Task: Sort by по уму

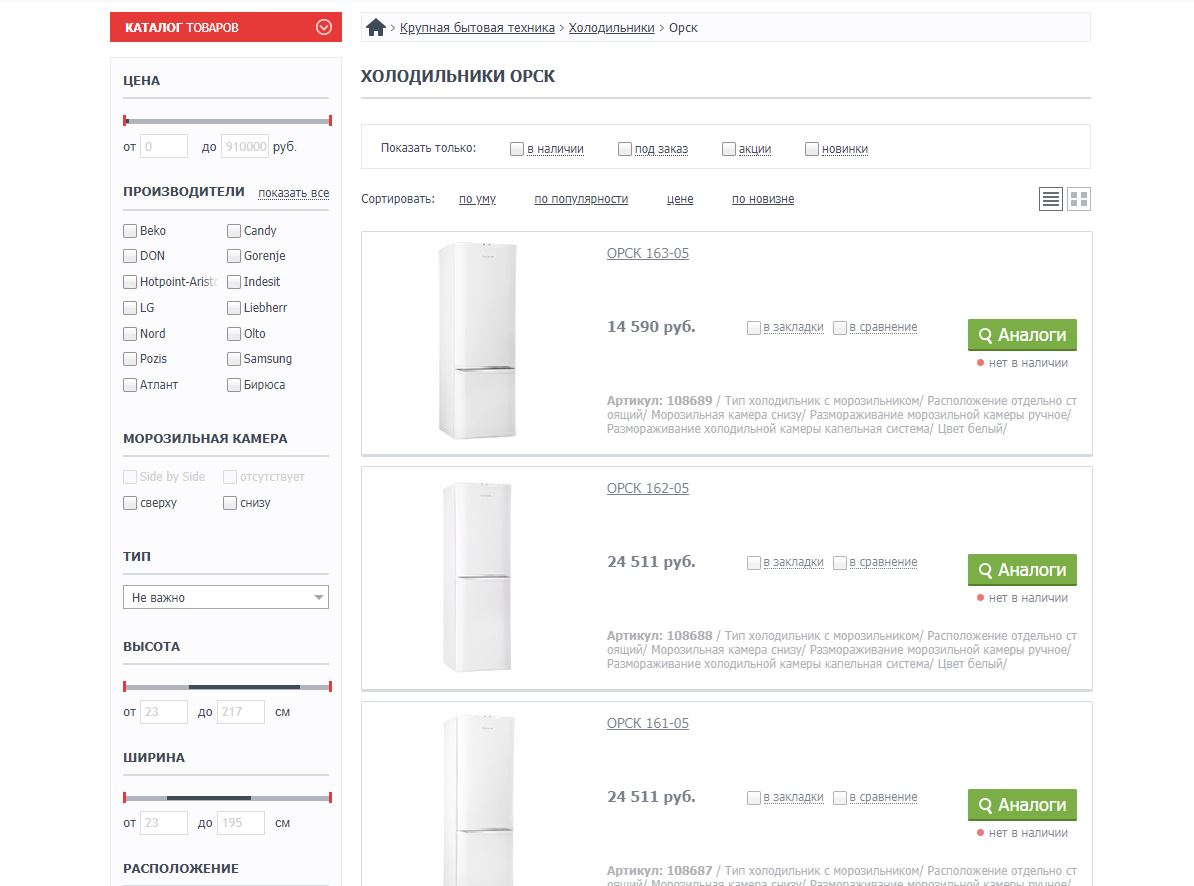Action: pos(477,199)
